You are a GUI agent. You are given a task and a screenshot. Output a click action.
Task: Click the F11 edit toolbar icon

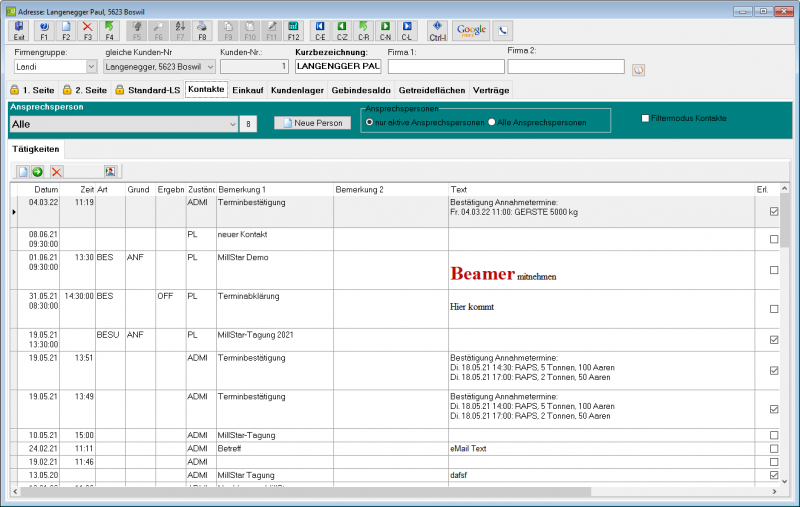[x=271, y=31]
